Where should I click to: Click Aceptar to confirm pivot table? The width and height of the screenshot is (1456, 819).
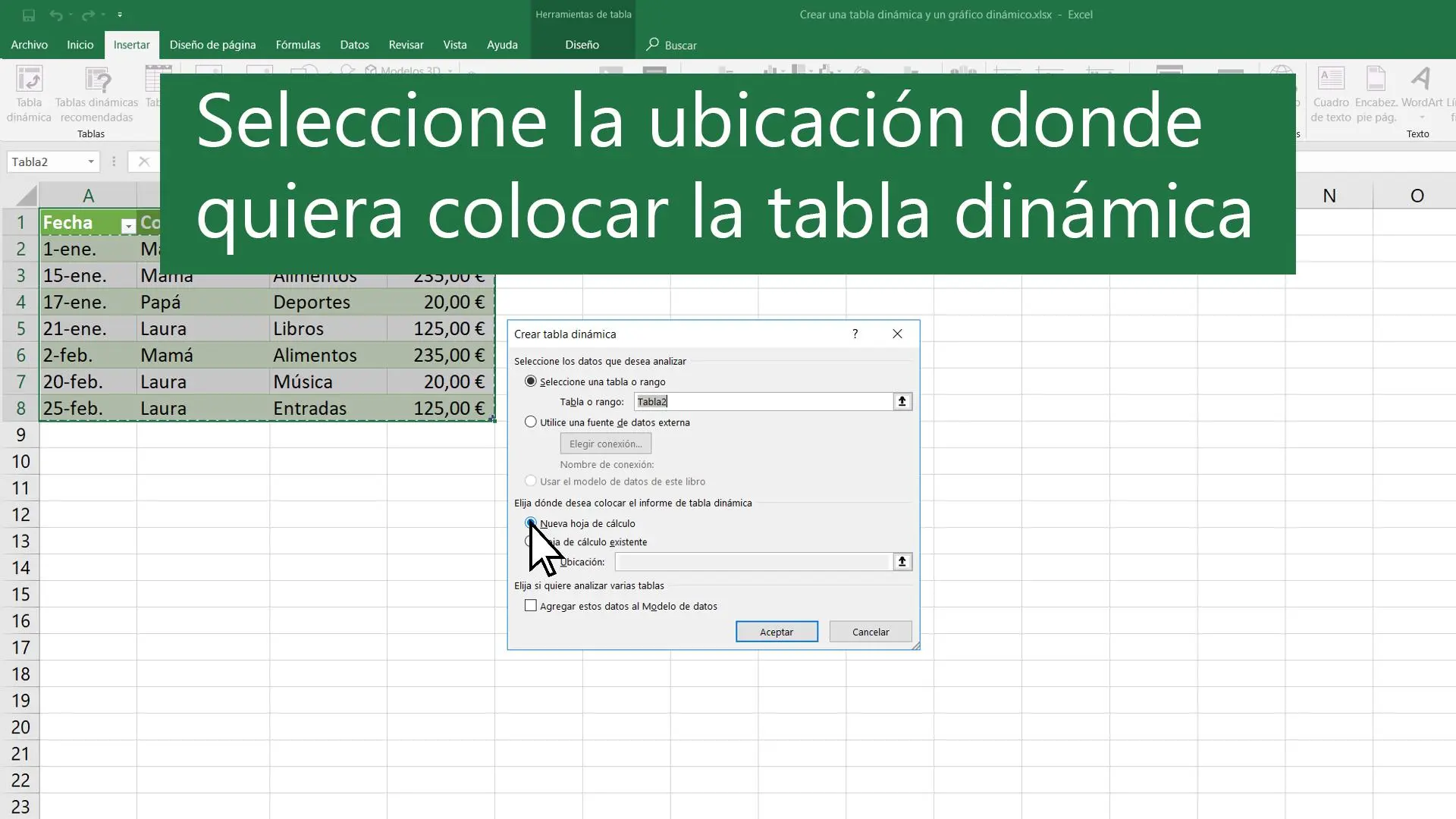coord(776,631)
